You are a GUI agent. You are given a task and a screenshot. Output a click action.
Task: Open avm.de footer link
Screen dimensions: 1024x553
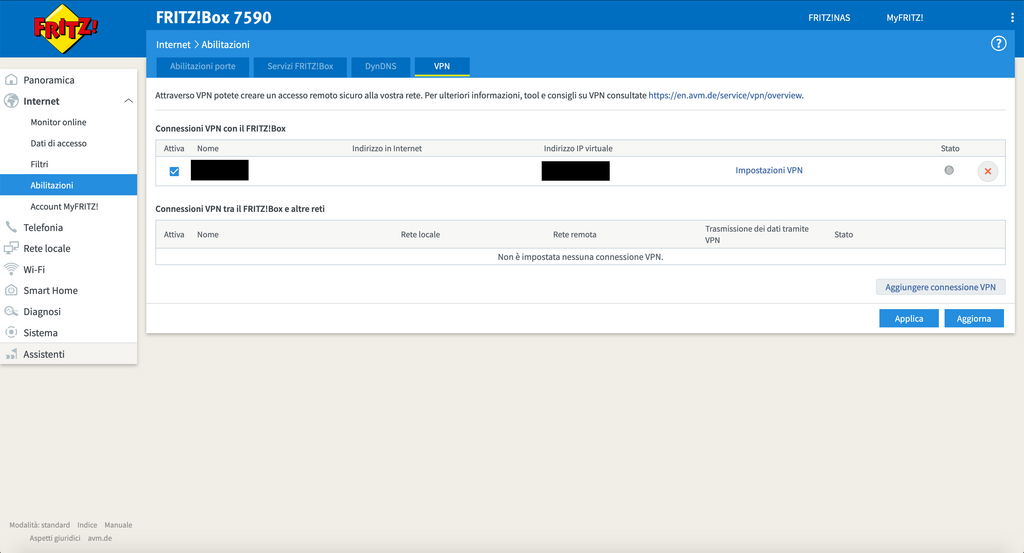click(100, 539)
